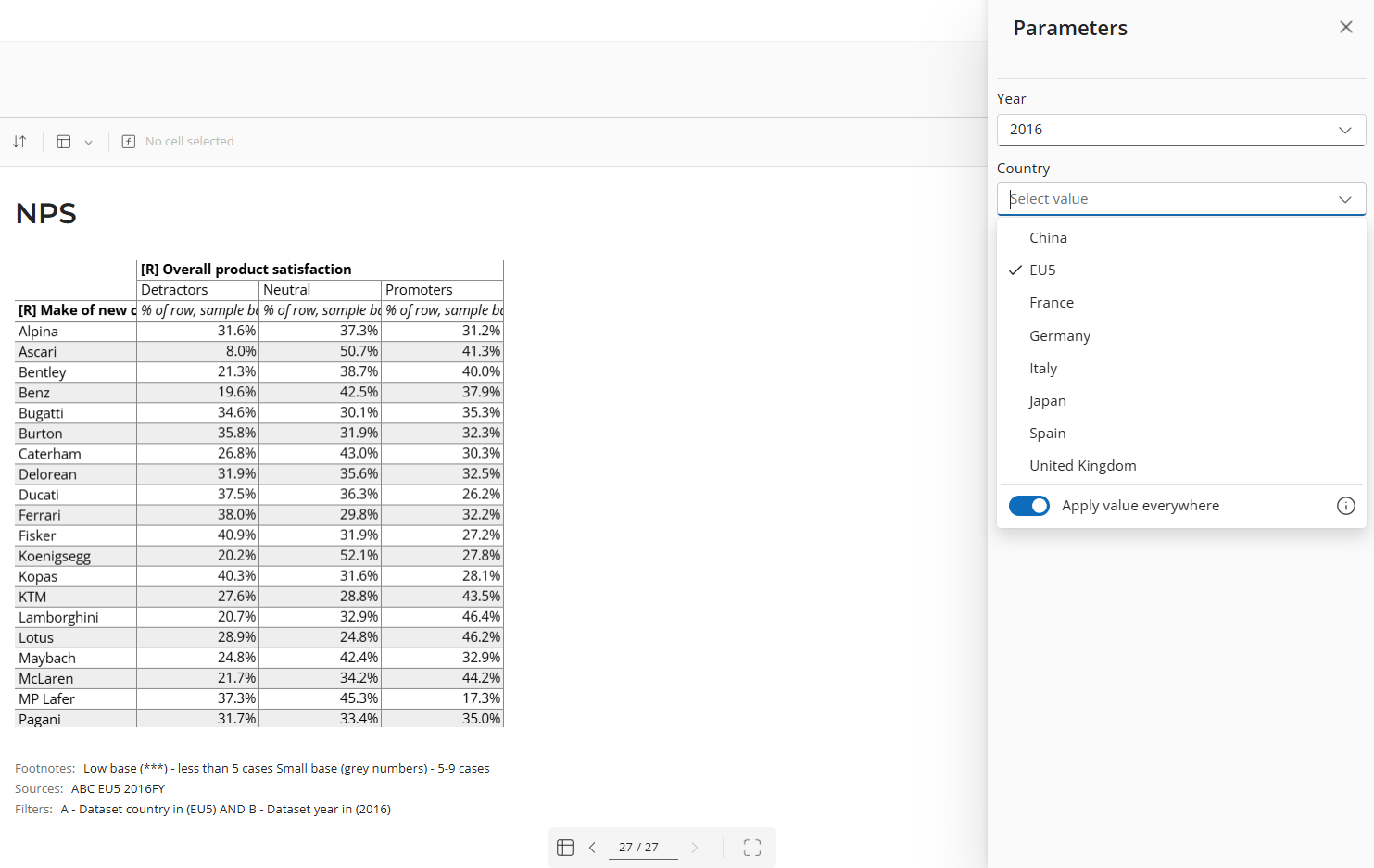The width and height of the screenshot is (1374, 868).
Task: Click MP Lafer Promoters cell 17.3%
Action: coord(442,698)
